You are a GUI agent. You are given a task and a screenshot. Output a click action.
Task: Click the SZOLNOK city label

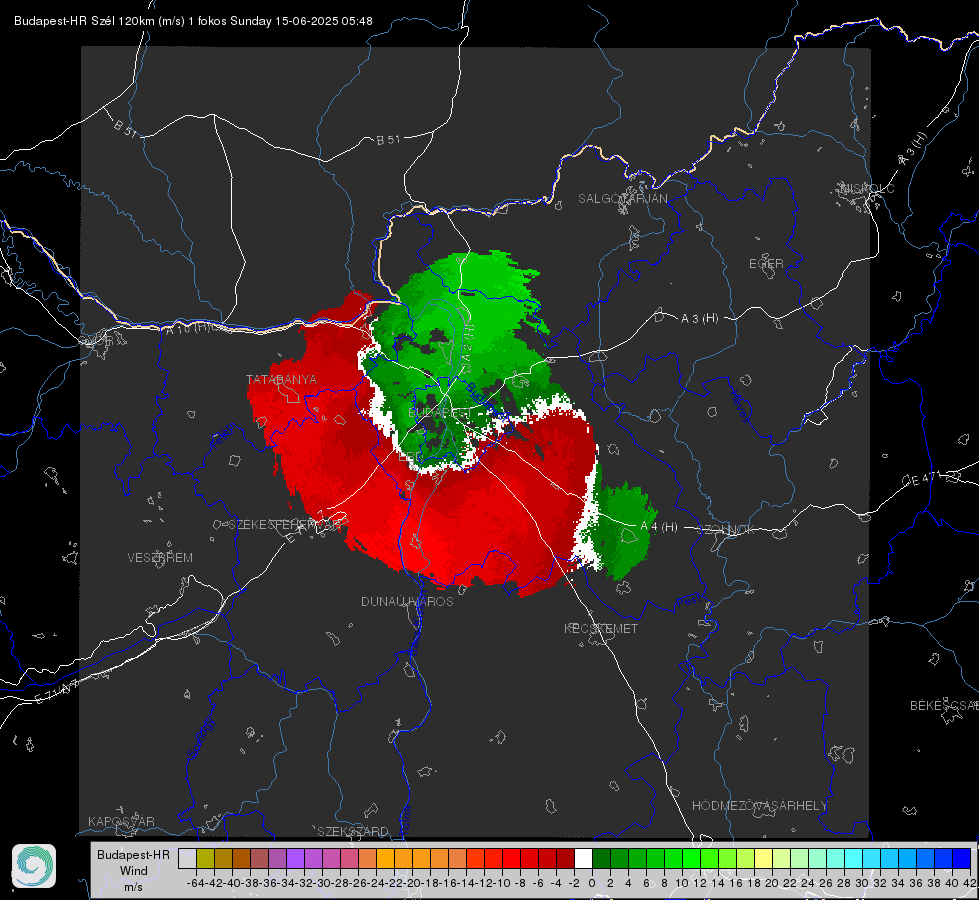coord(727,529)
